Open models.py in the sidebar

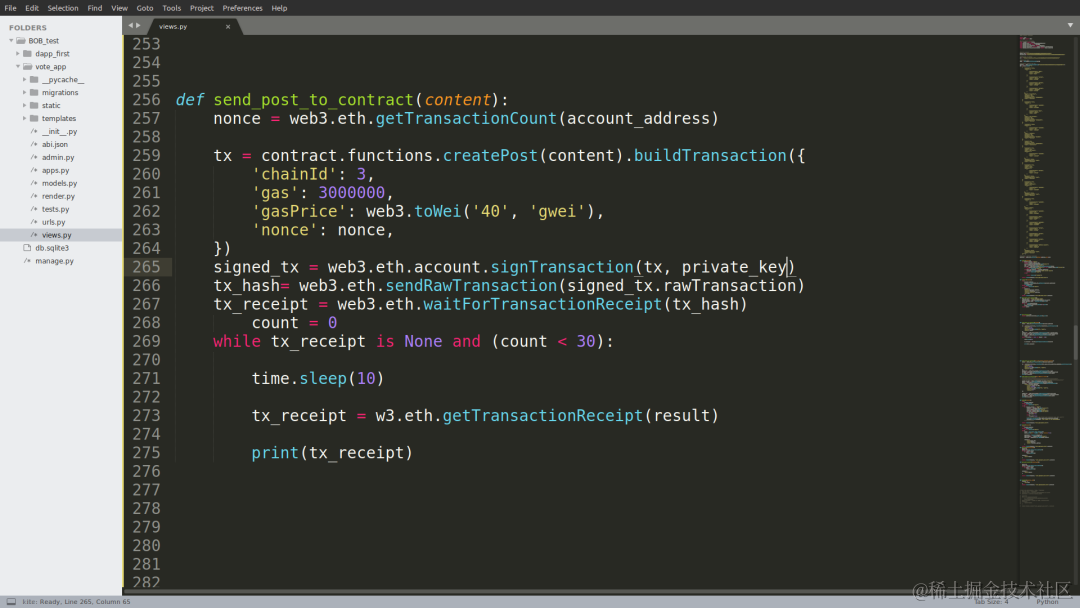point(59,183)
